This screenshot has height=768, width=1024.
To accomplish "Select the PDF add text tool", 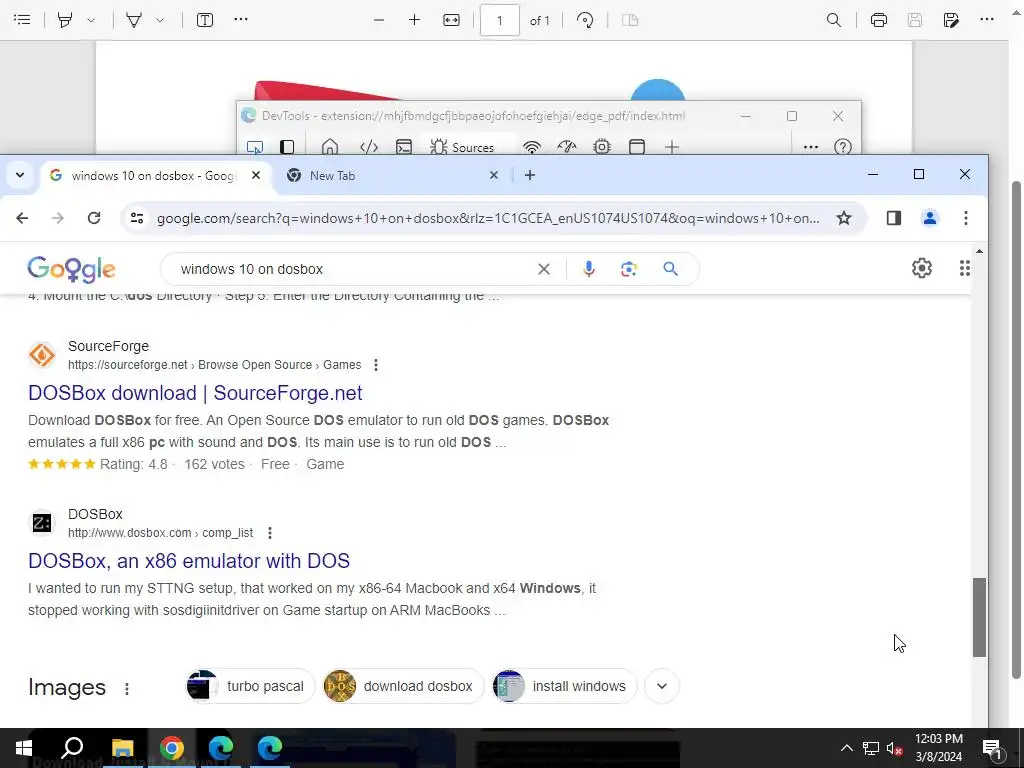I will (205, 20).
